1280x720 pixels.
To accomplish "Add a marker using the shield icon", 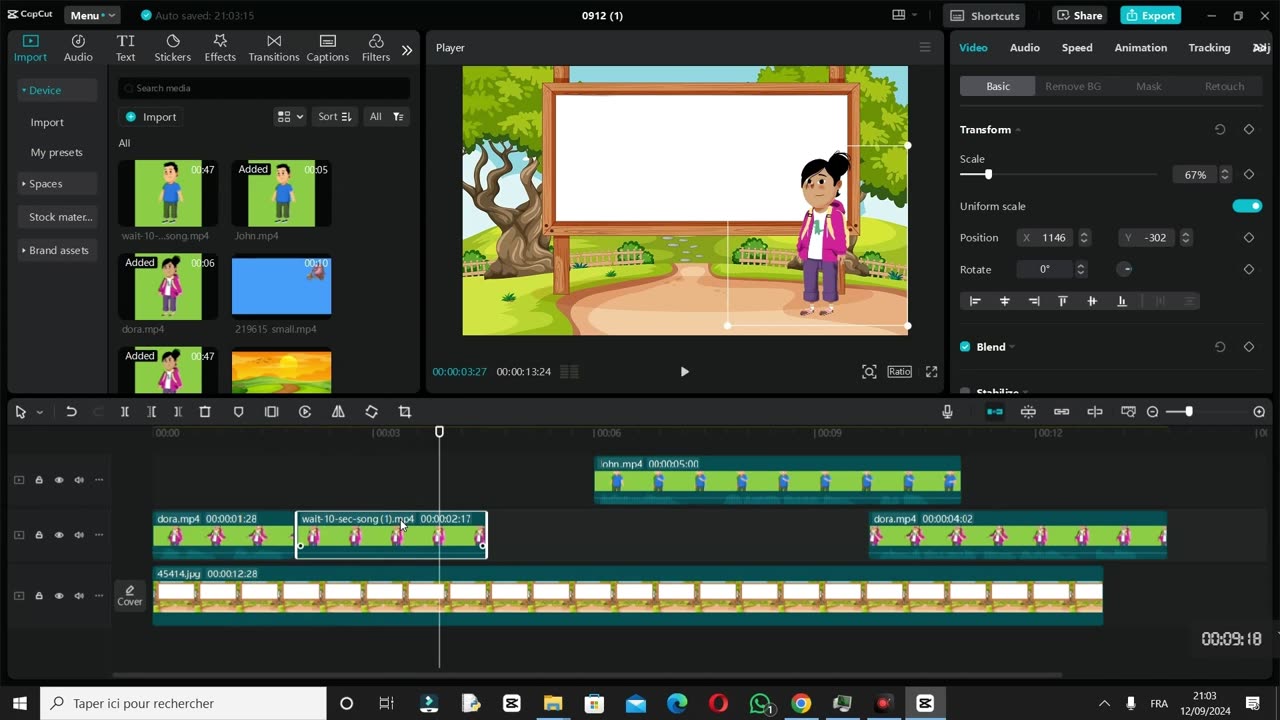I will pos(238,412).
